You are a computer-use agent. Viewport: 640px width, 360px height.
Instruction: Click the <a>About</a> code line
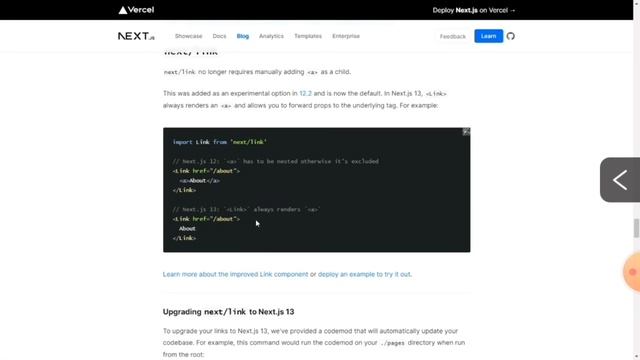(199, 180)
